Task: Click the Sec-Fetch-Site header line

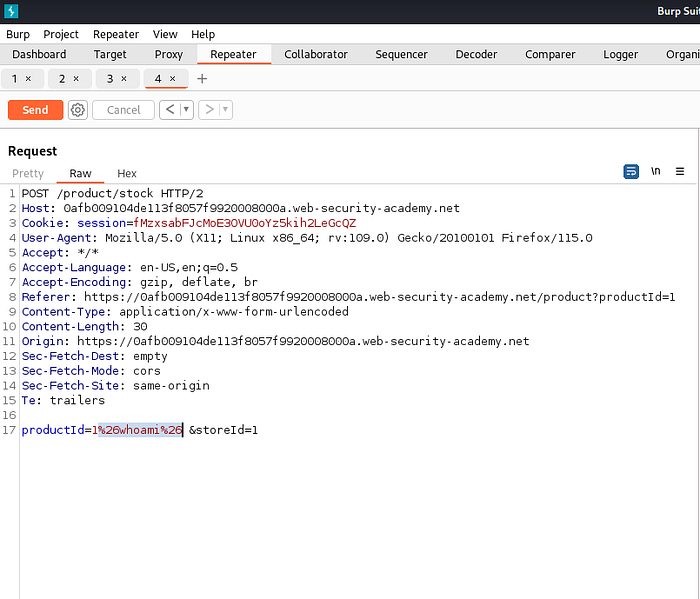Action: 116,385
